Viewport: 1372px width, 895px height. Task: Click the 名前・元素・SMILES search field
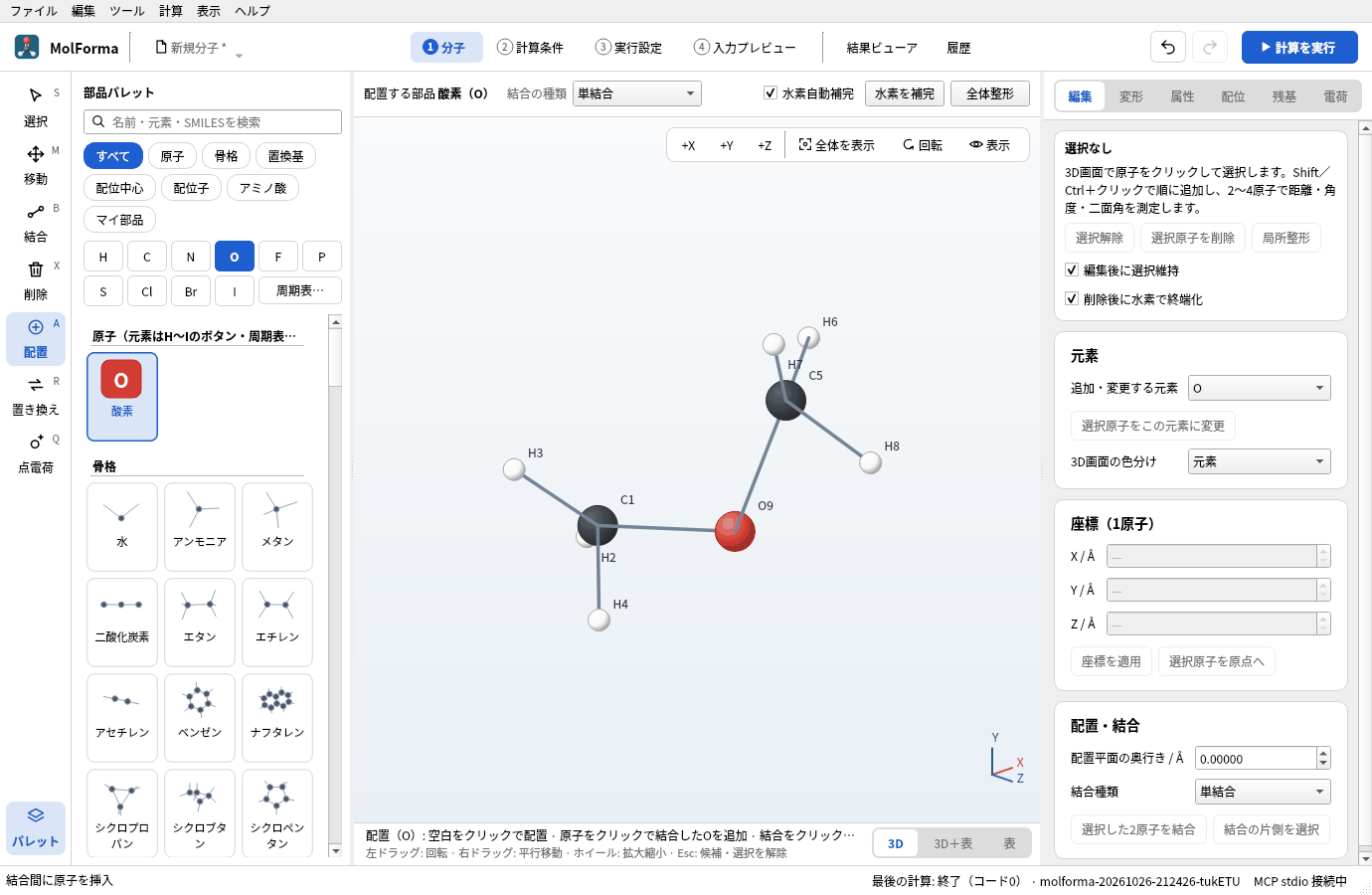(x=213, y=121)
